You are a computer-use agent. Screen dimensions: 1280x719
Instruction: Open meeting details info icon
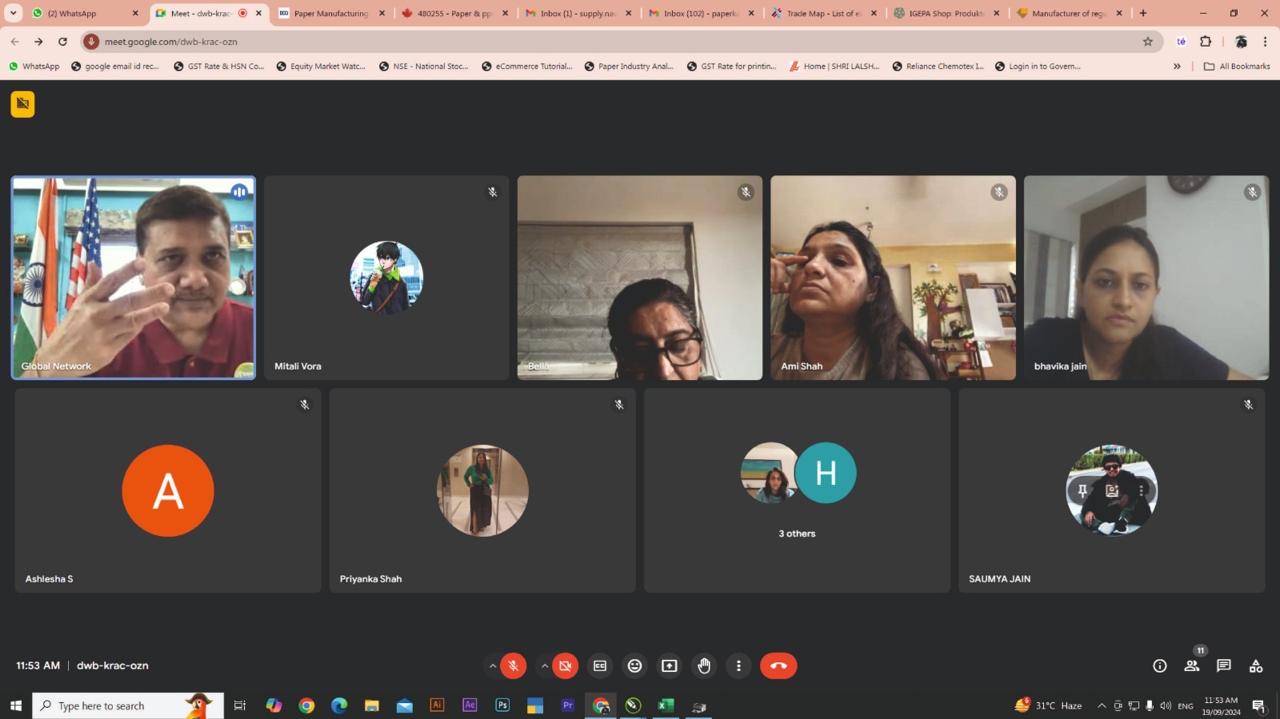(1159, 666)
